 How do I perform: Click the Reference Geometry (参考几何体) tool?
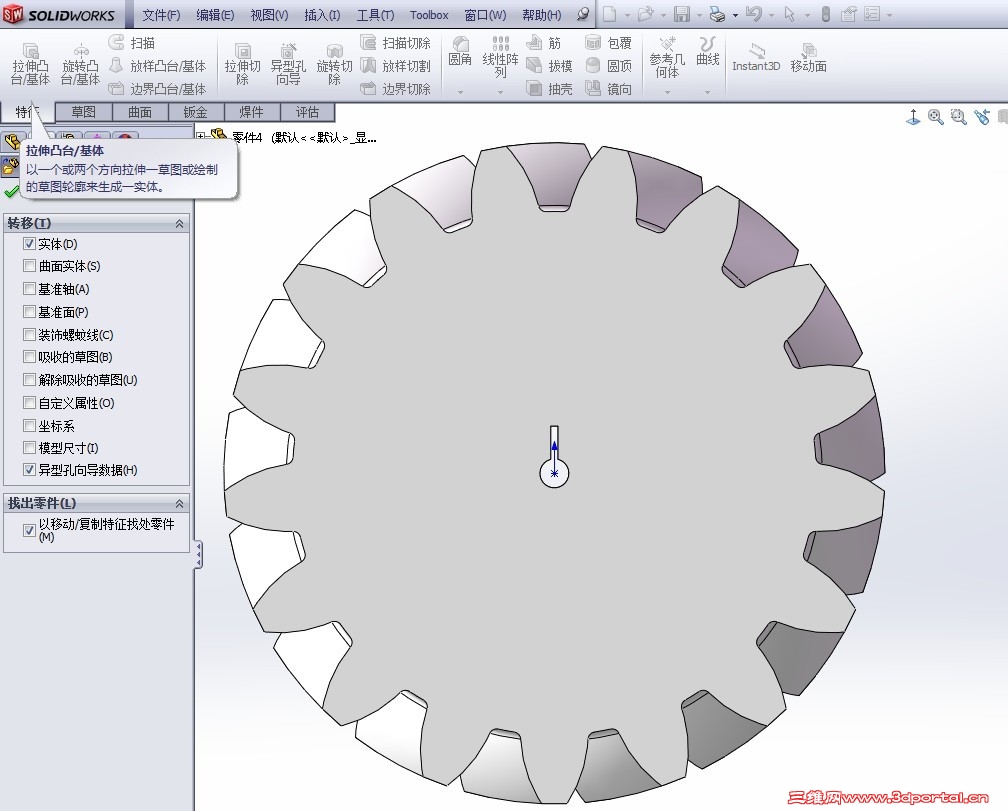(667, 57)
